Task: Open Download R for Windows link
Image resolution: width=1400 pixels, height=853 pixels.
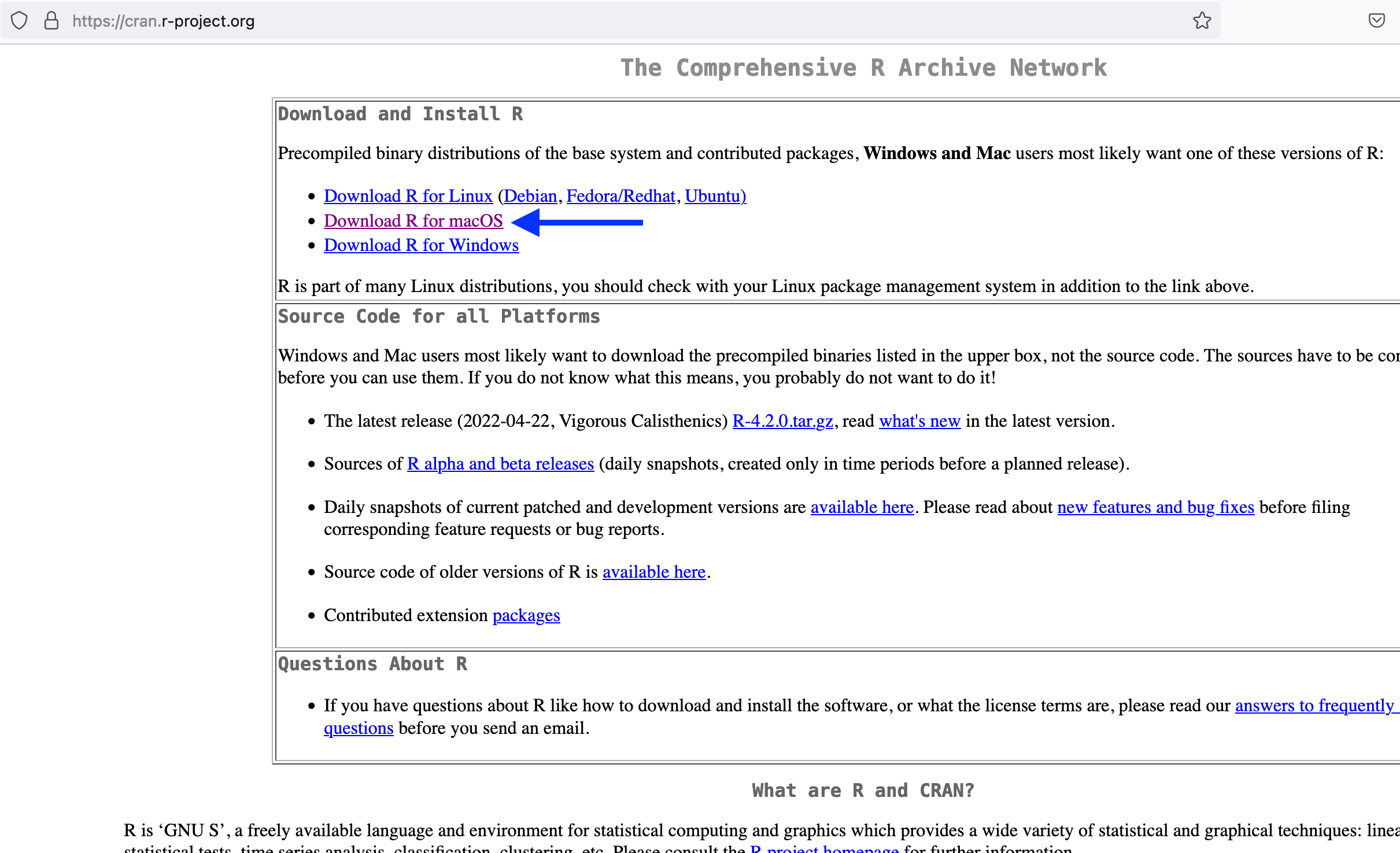Action: [x=421, y=245]
